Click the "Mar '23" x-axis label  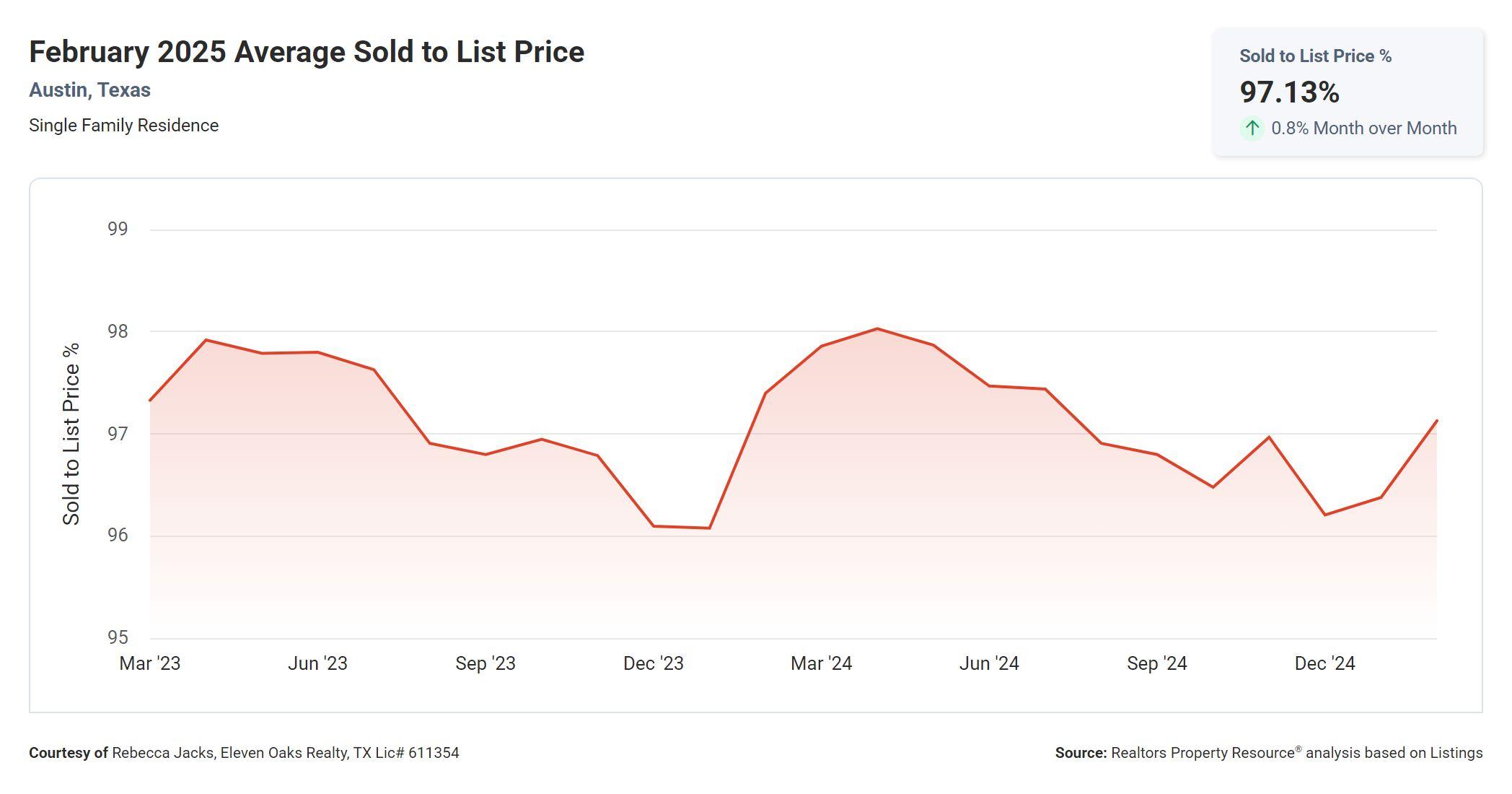coord(150,663)
